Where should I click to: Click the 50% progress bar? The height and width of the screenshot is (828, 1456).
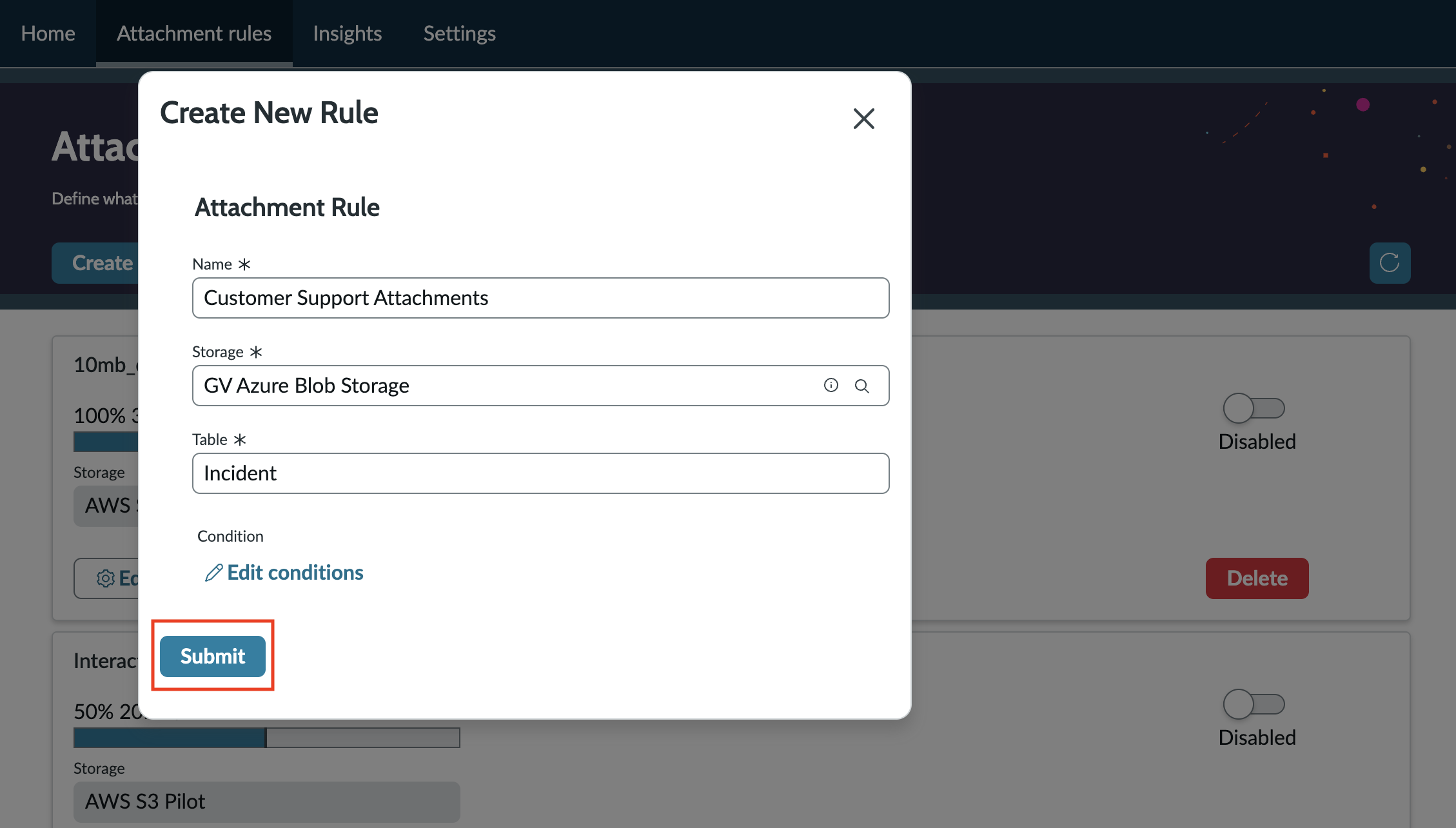[267, 738]
